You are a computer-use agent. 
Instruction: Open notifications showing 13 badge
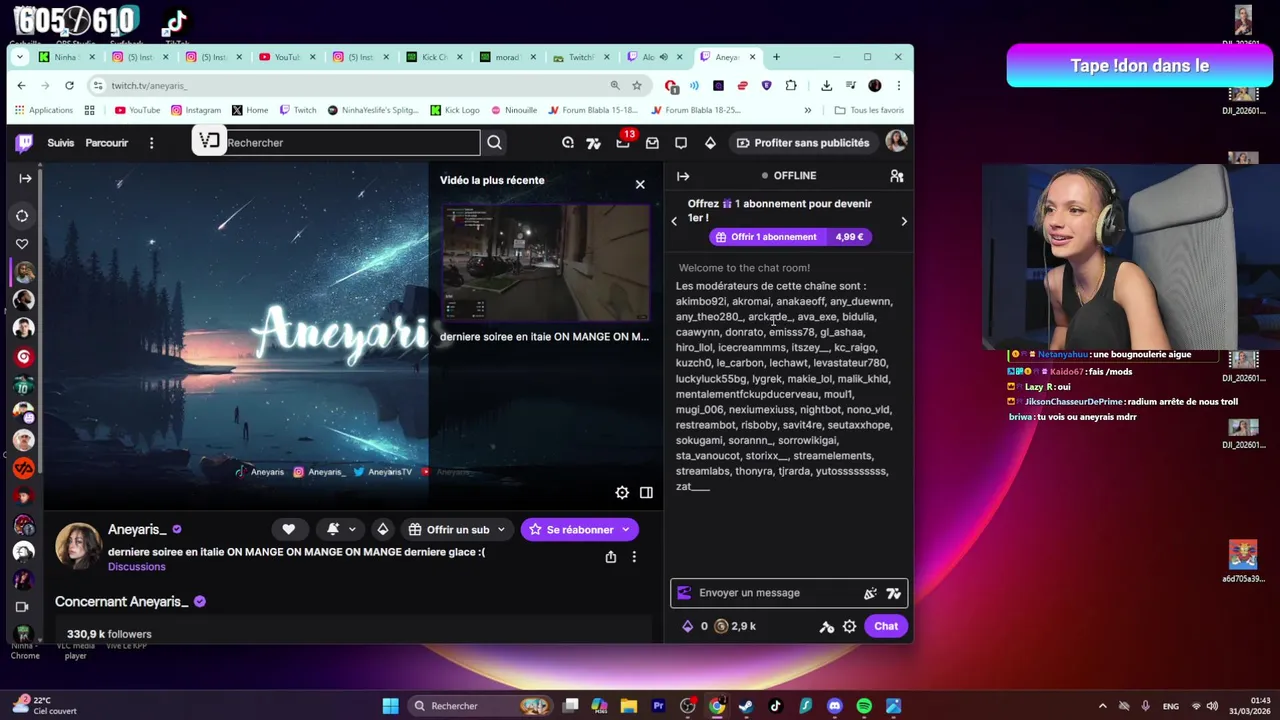pyautogui.click(x=624, y=141)
